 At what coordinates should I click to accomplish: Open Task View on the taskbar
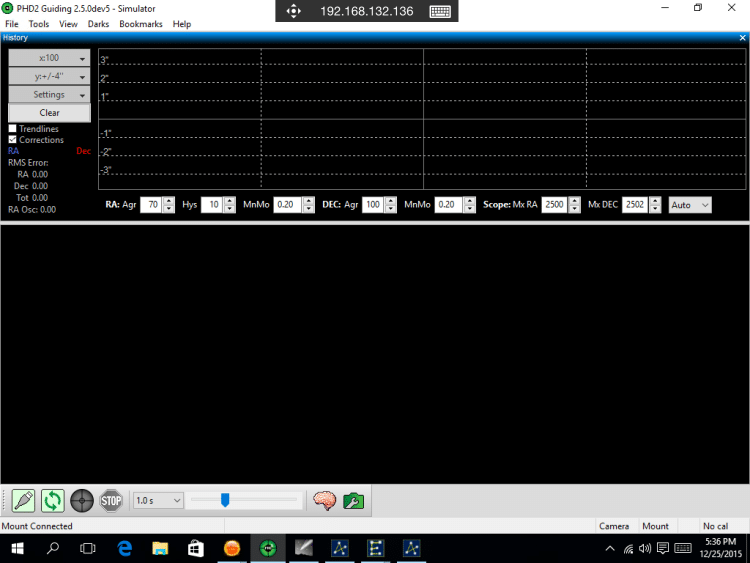coord(88,548)
